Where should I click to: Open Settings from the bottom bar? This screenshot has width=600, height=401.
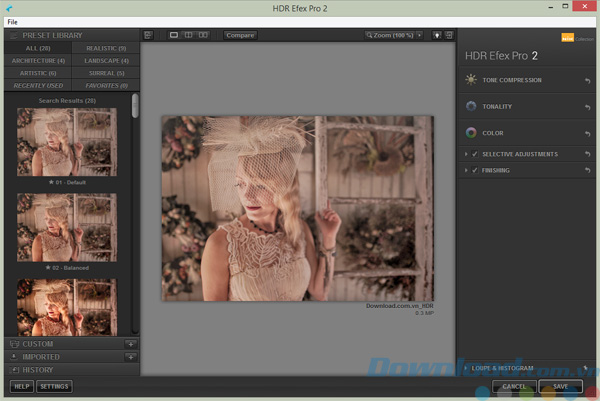click(54, 386)
